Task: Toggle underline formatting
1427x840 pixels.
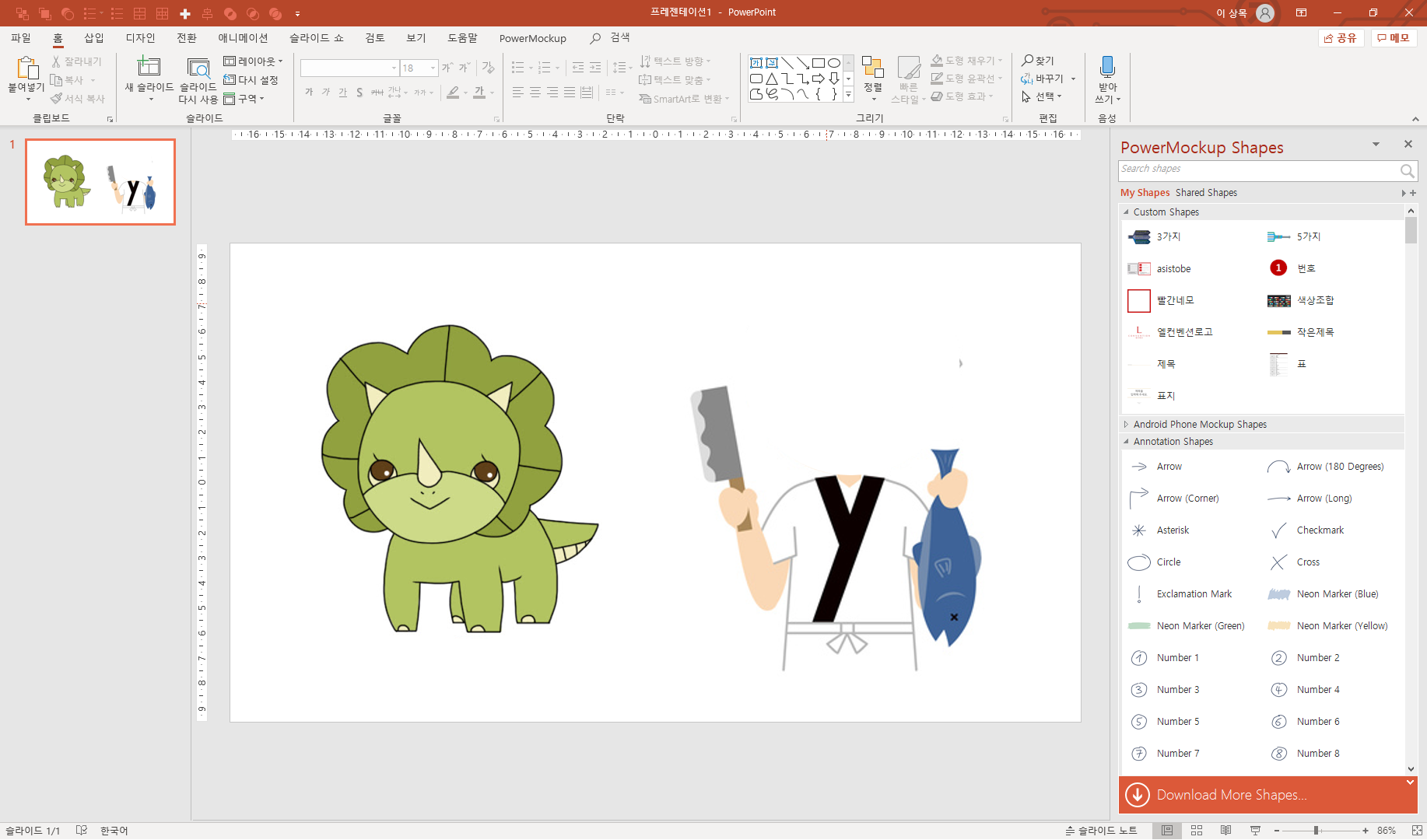Action: click(342, 93)
